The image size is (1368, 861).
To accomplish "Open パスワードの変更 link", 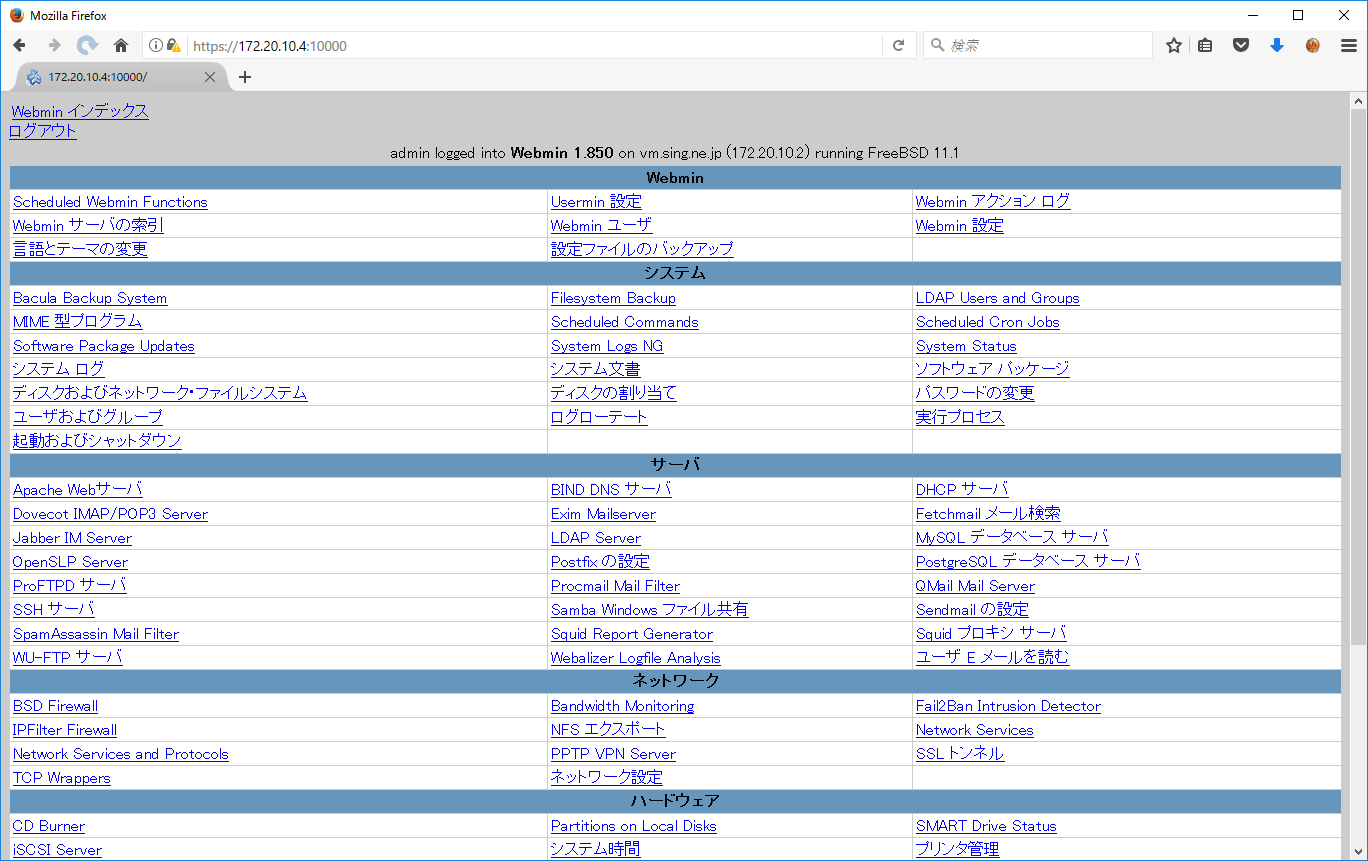I will 975,393.
